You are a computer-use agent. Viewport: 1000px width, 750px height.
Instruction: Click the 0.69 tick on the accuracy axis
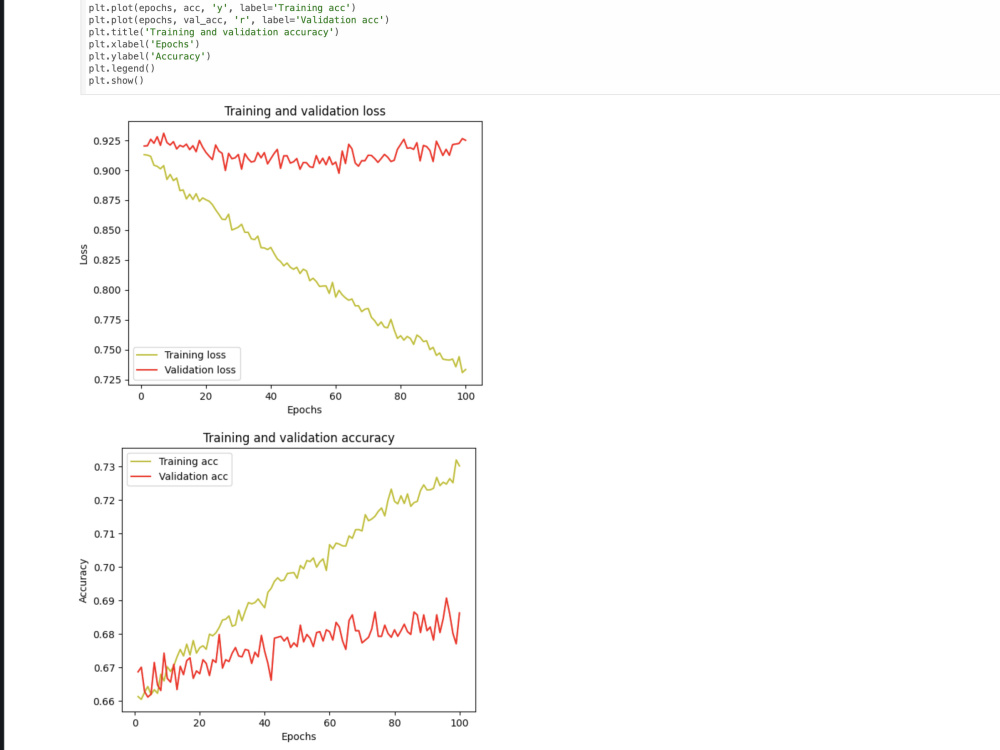point(105,601)
